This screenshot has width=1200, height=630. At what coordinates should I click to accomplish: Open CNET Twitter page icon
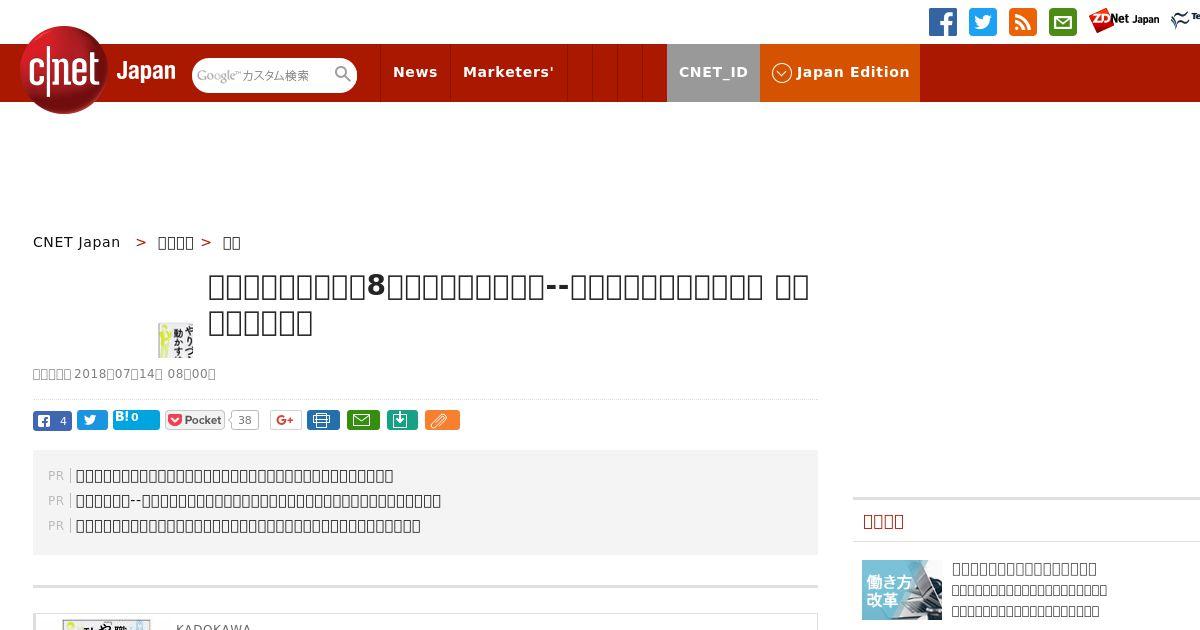click(983, 22)
